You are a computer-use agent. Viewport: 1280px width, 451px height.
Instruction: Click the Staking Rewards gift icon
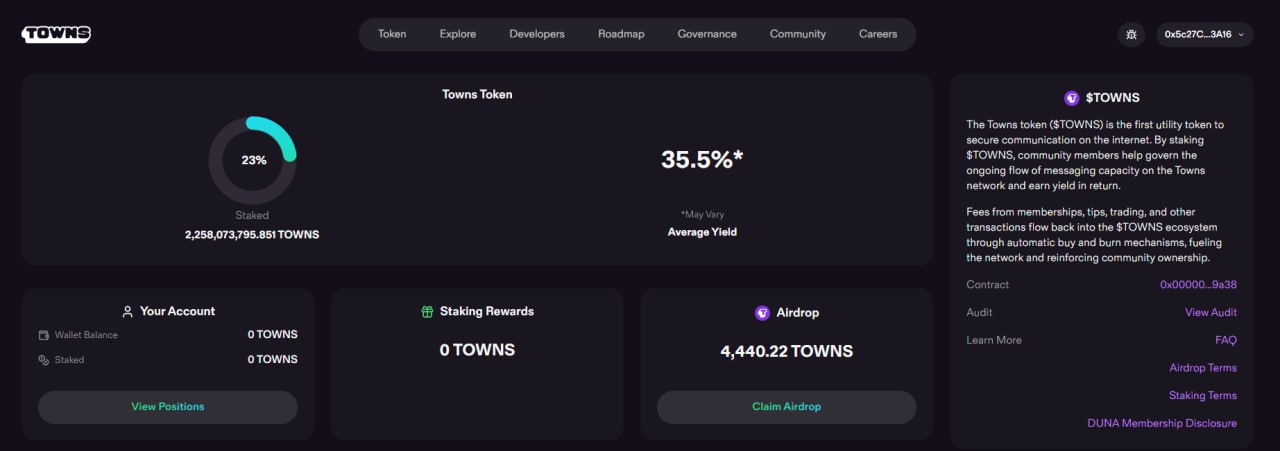pyautogui.click(x=427, y=312)
